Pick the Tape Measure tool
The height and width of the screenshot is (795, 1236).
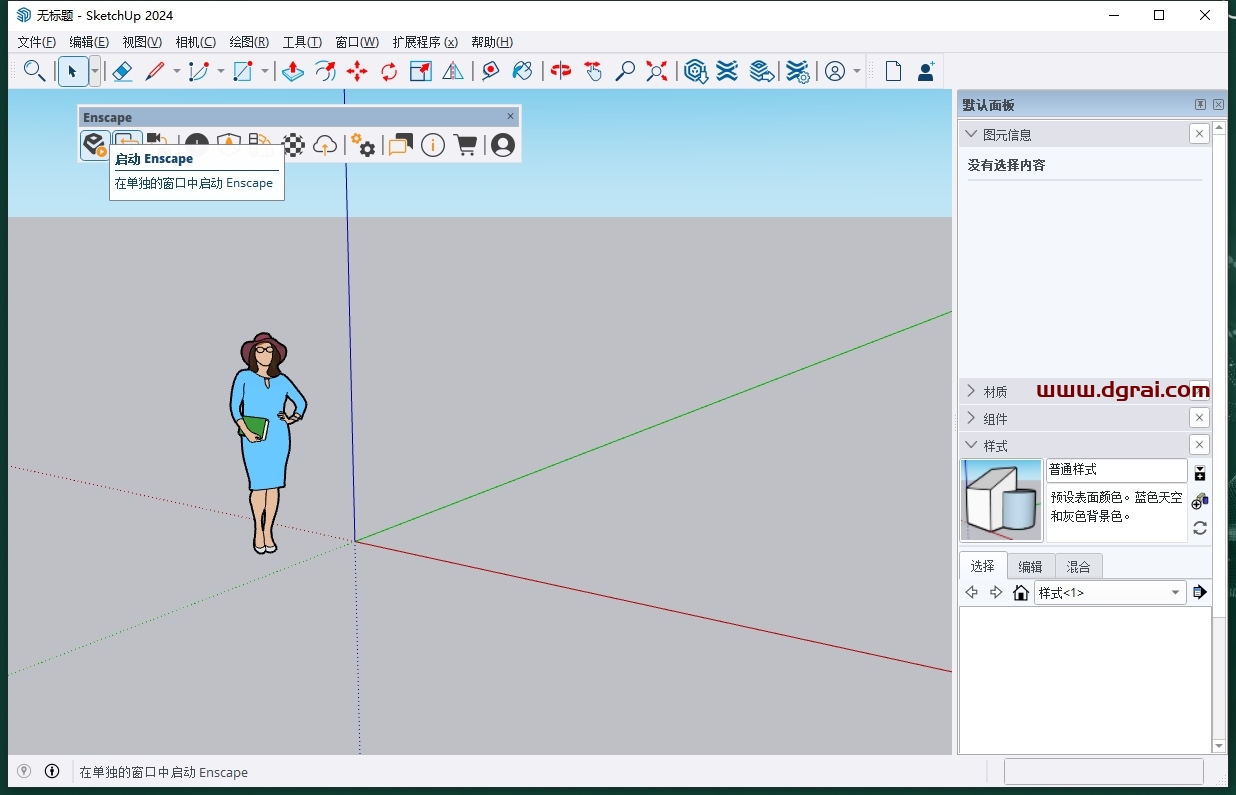[x=490, y=71]
